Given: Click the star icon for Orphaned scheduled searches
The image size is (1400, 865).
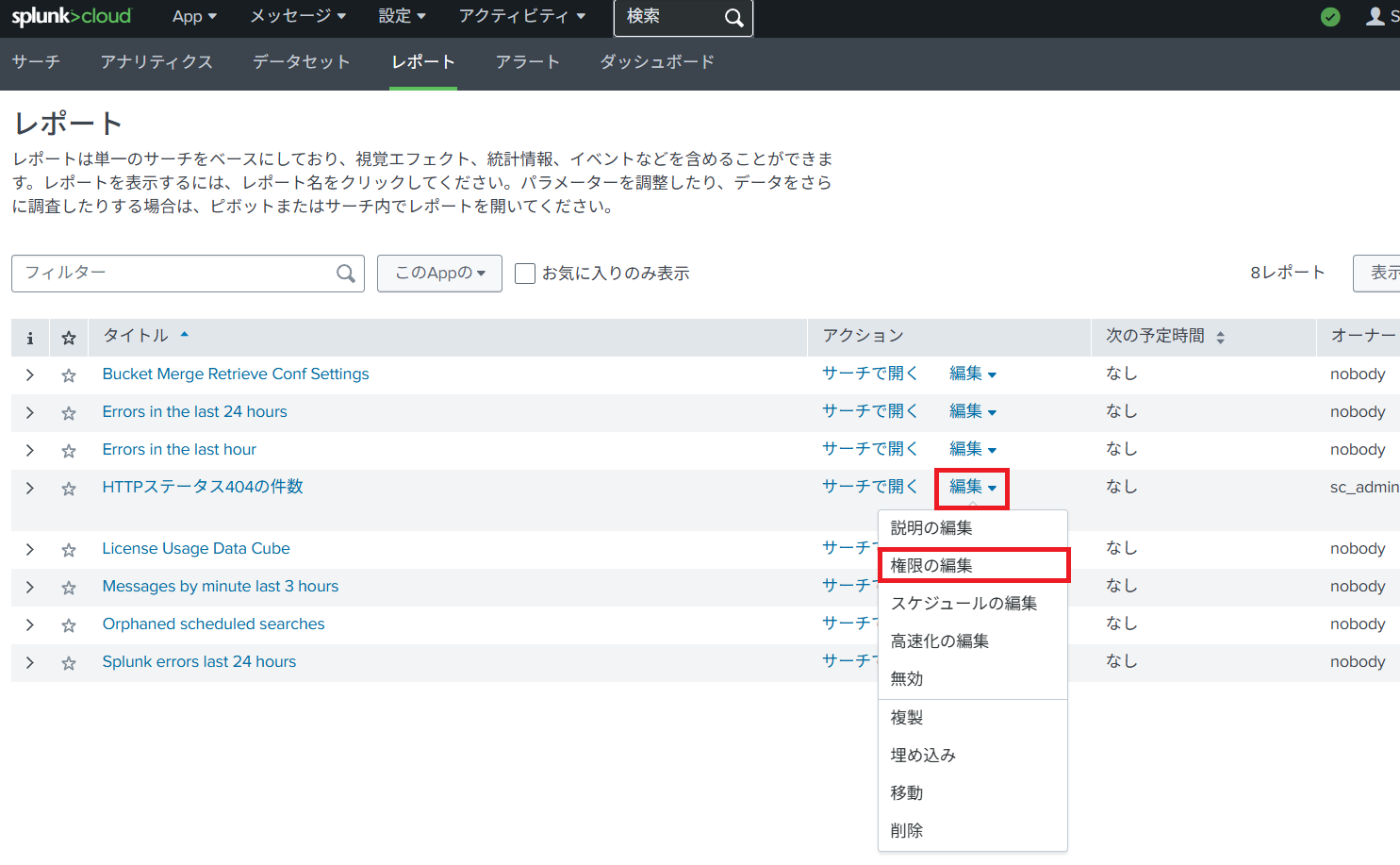Looking at the screenshot, I should pos(69,625).
